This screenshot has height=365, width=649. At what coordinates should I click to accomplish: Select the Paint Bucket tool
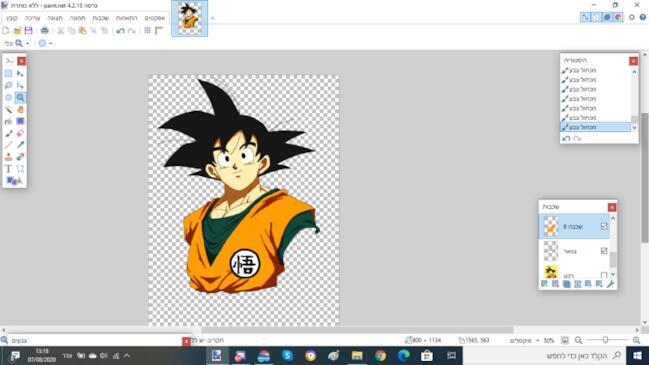coord(8,121)
